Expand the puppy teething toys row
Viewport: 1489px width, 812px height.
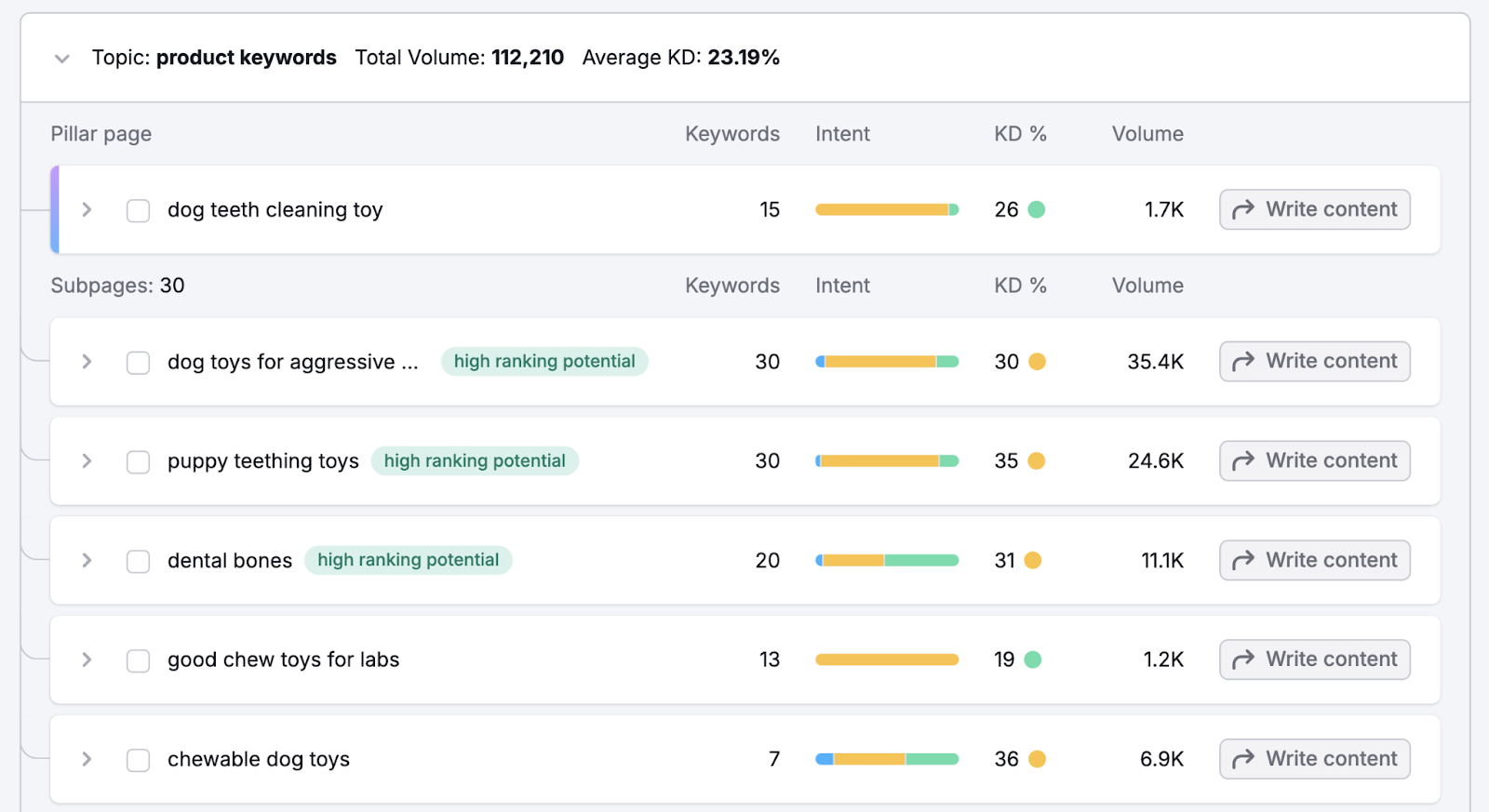click(87, 461)
